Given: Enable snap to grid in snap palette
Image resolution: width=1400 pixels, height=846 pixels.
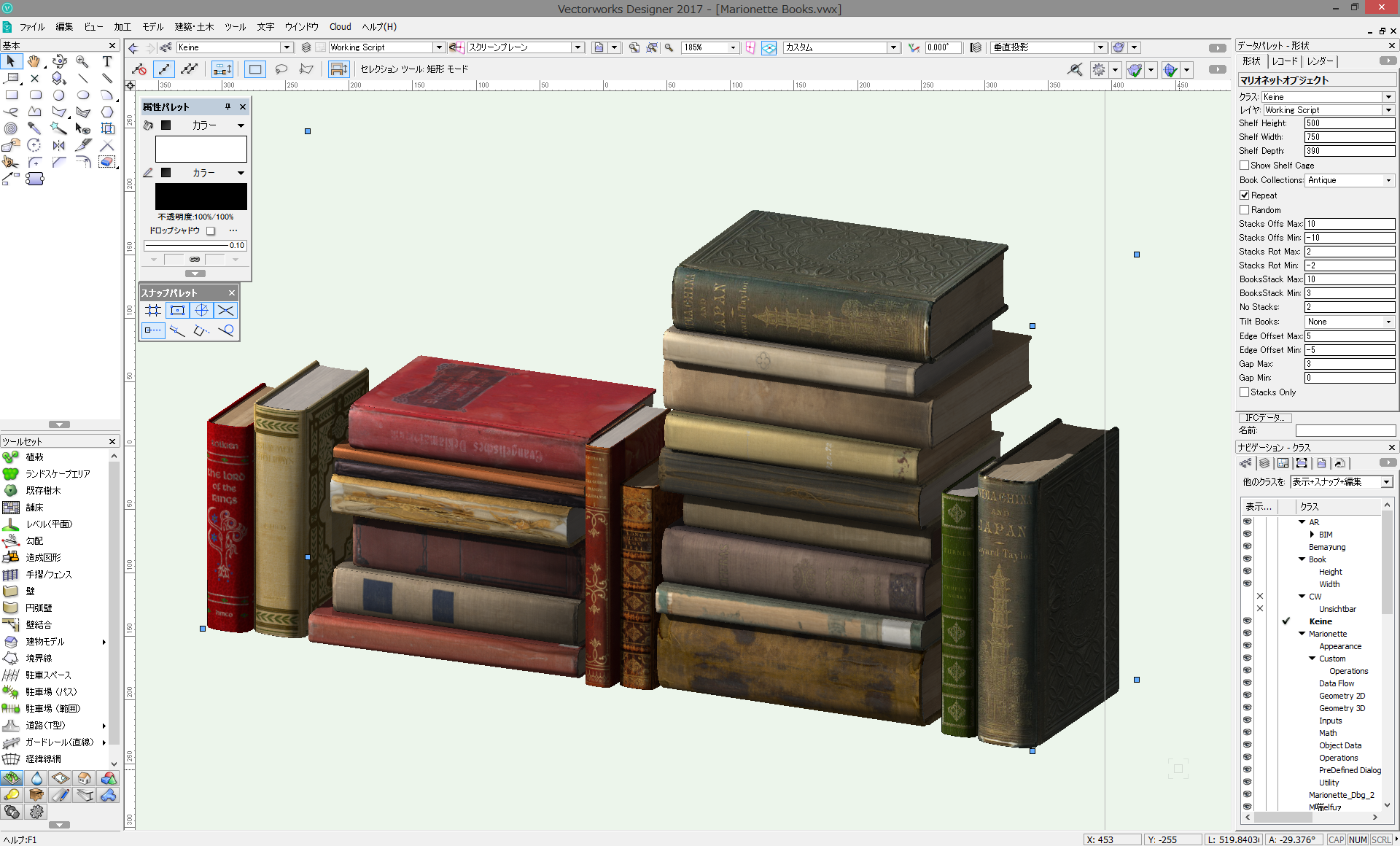Looking at the screenshot, I should pos(153,311).
